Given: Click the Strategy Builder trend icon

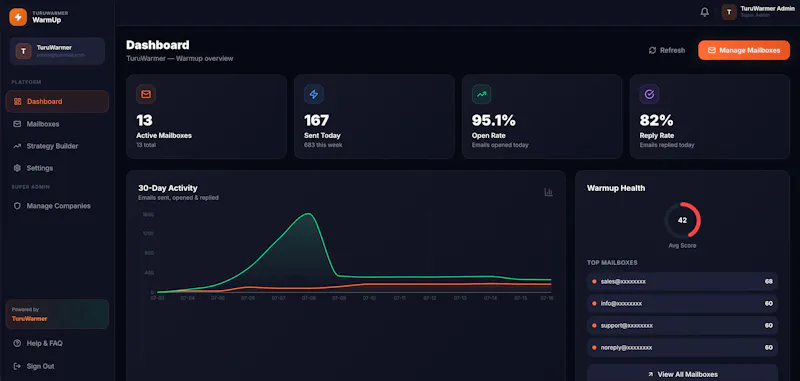Looking at the screenshot, I should [x=17, y=146].
